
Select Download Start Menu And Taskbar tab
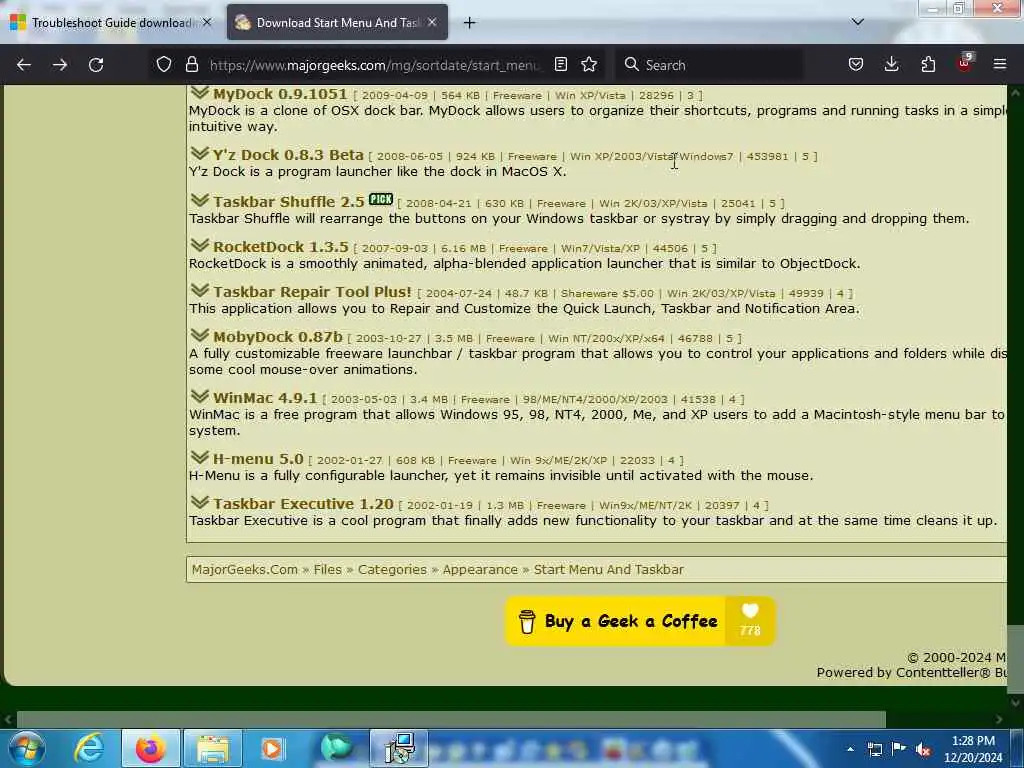pyautogui.click(x=337, y=23)
